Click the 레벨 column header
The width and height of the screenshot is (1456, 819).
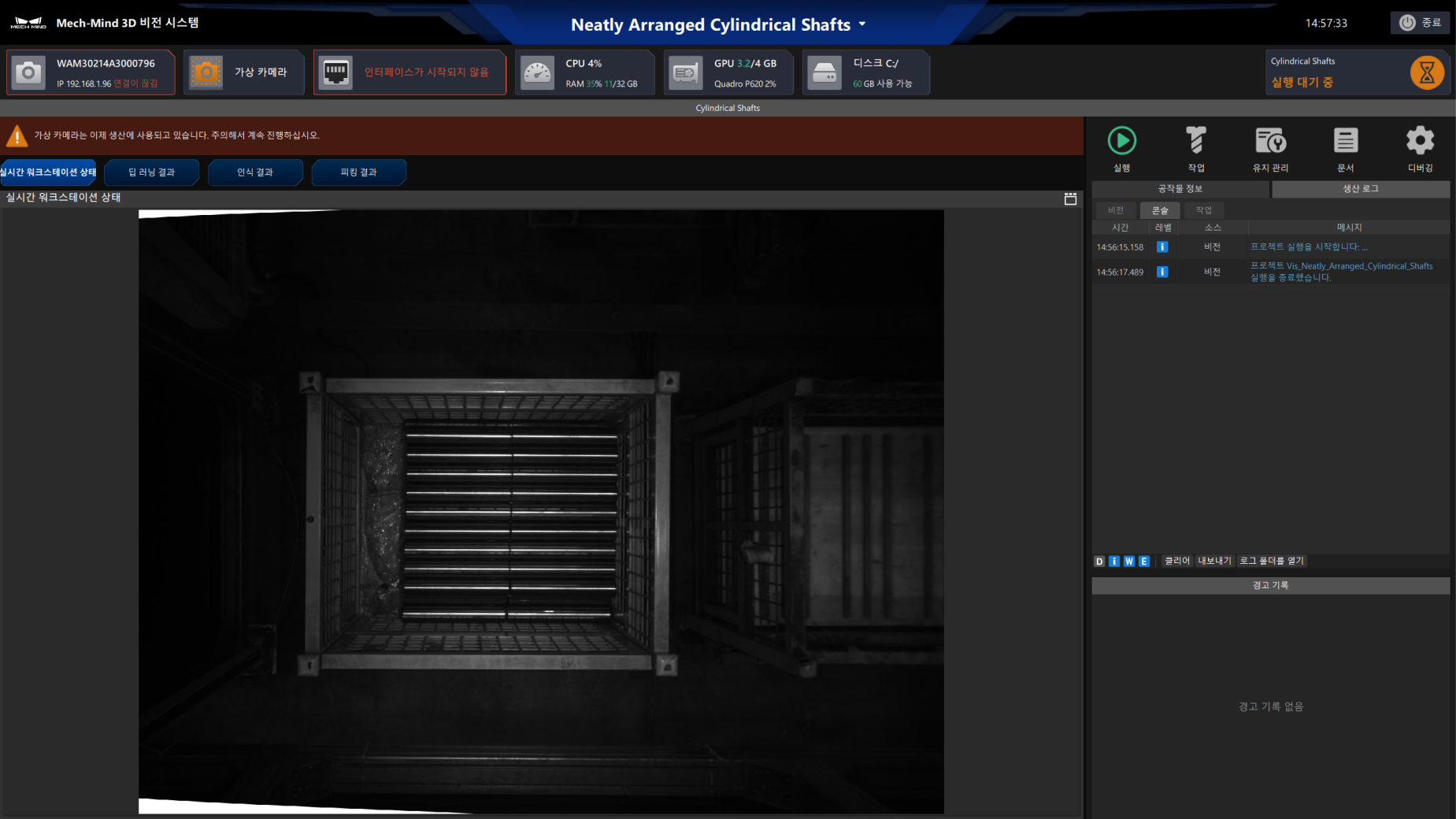tap(1163, 228)
